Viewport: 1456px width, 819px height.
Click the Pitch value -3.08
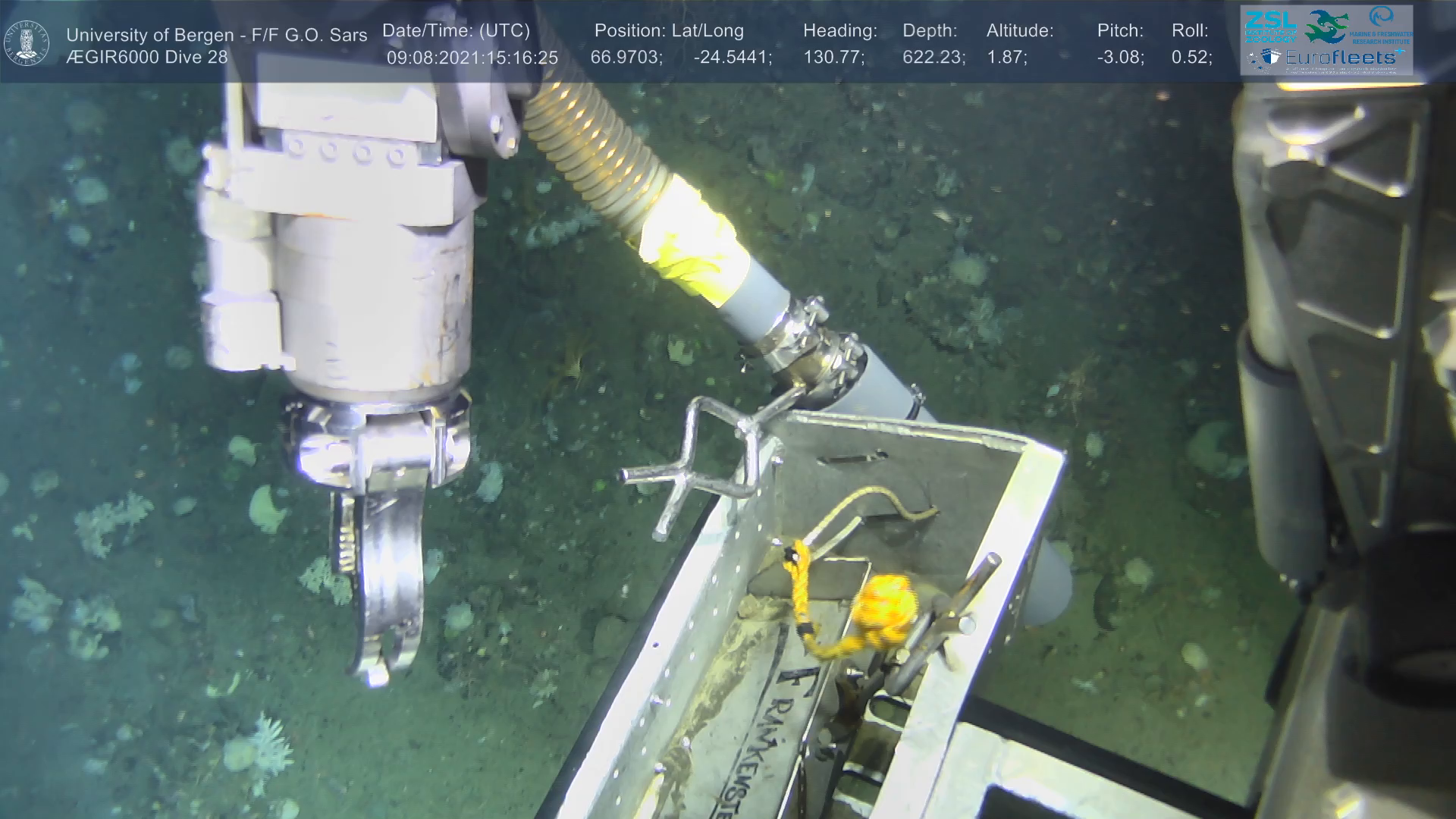(1119, 58)
